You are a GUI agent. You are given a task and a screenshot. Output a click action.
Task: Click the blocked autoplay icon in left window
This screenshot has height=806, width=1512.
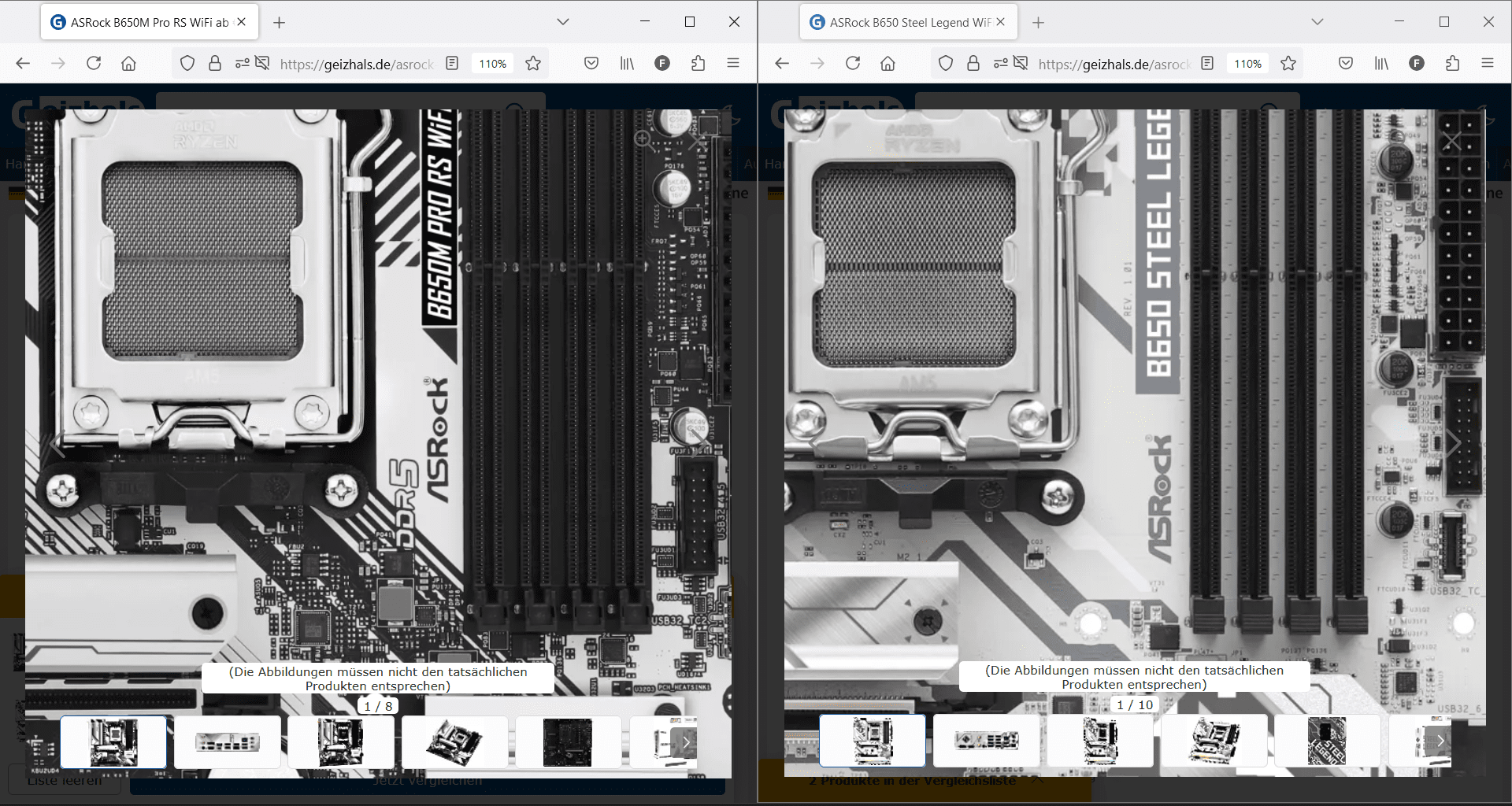262,64
